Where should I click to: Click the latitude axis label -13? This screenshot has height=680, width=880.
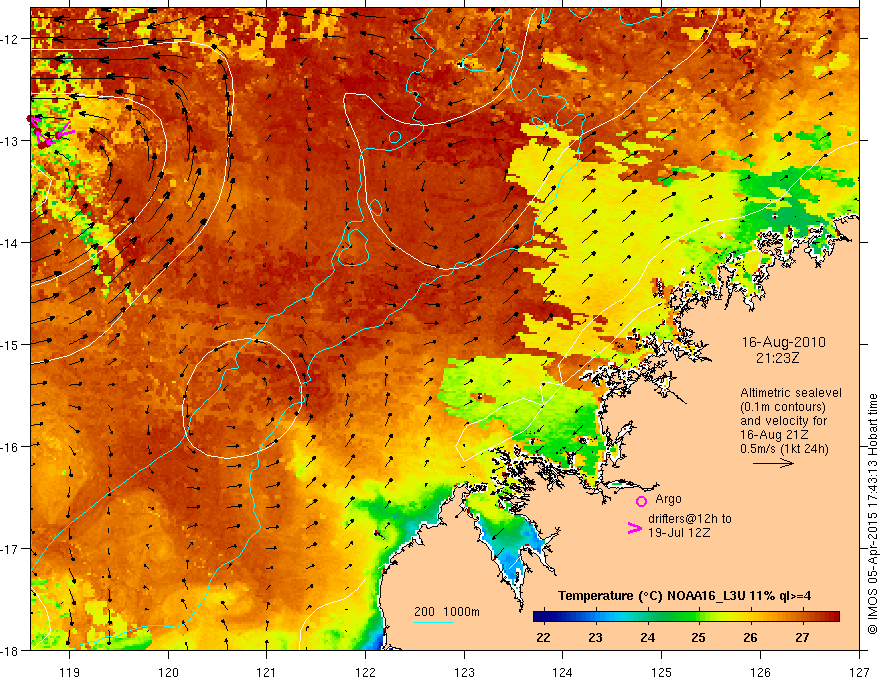point(11,141)
